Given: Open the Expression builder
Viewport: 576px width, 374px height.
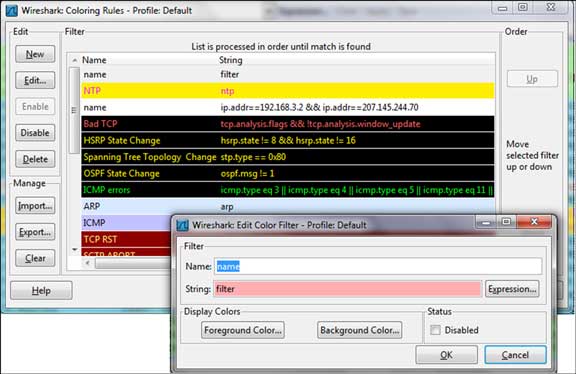Looking at the screenshot, I should tap(512, 289).
